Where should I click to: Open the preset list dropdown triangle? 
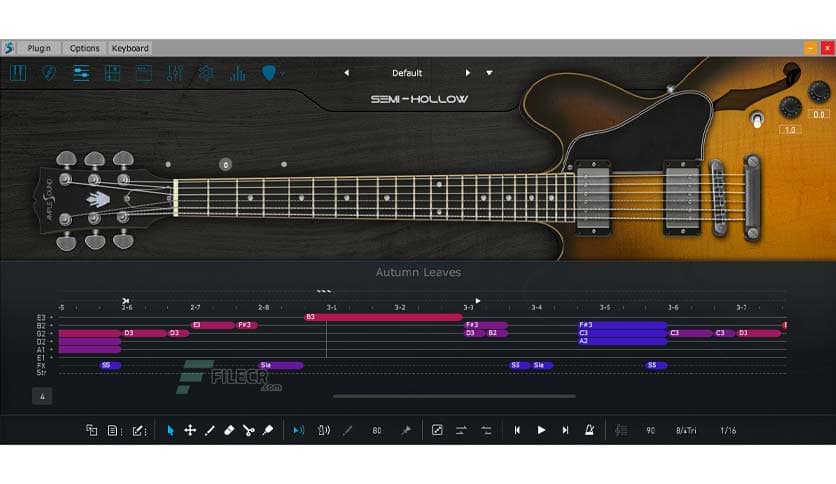click(489, 73)
